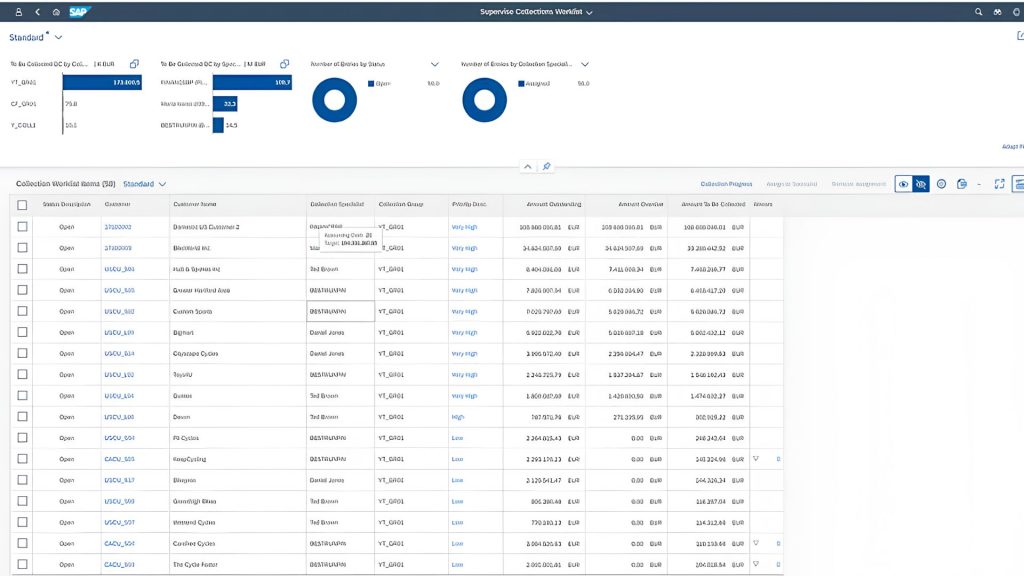
Task: Open the customer link in the Custom Sports row
Action: (x=120, y=312)
